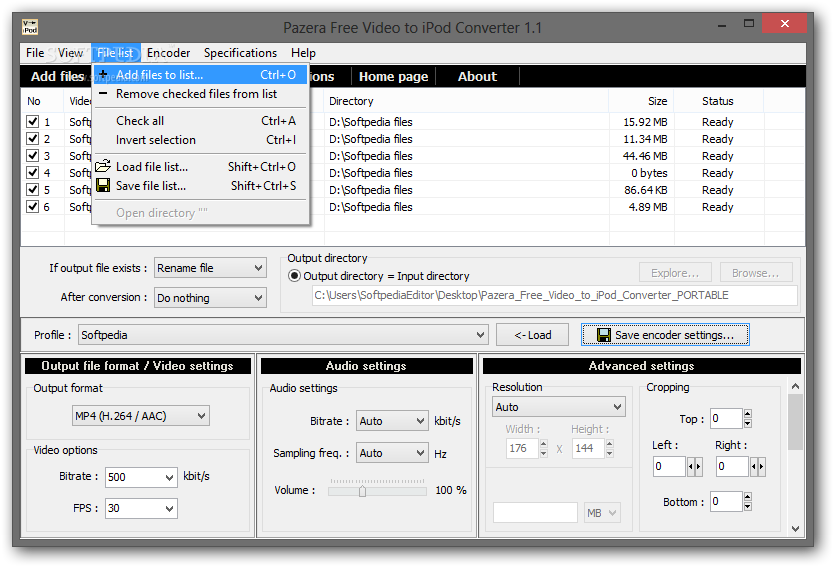Open the Output format MP4 dropdown
The image size is (834, 567).
tap(140, 415)
